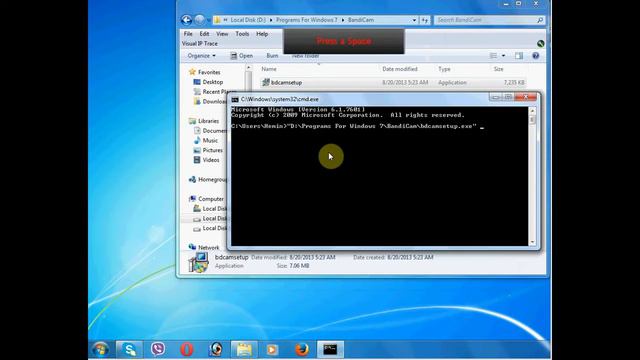640x360 pixels.
Task: Go back in Explorer navigation
Action: [187, 20]
